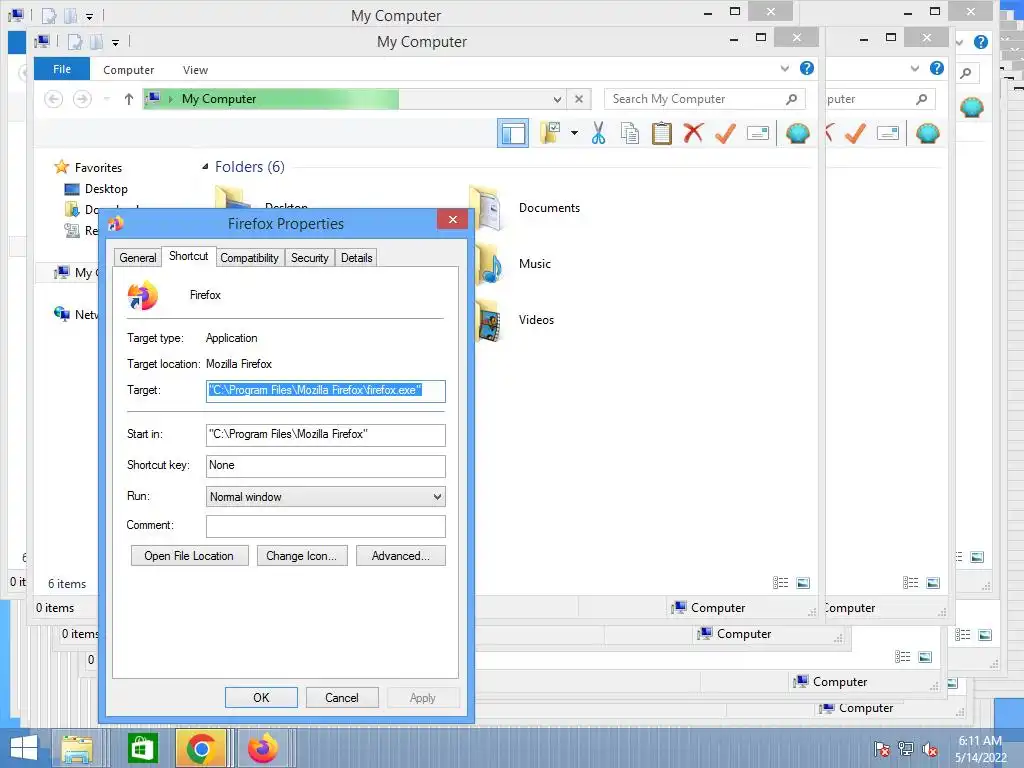Click the taskbar clock showing 6:11 AM
This screenshot has width=1024, height=768.
(x=980, y=749)
